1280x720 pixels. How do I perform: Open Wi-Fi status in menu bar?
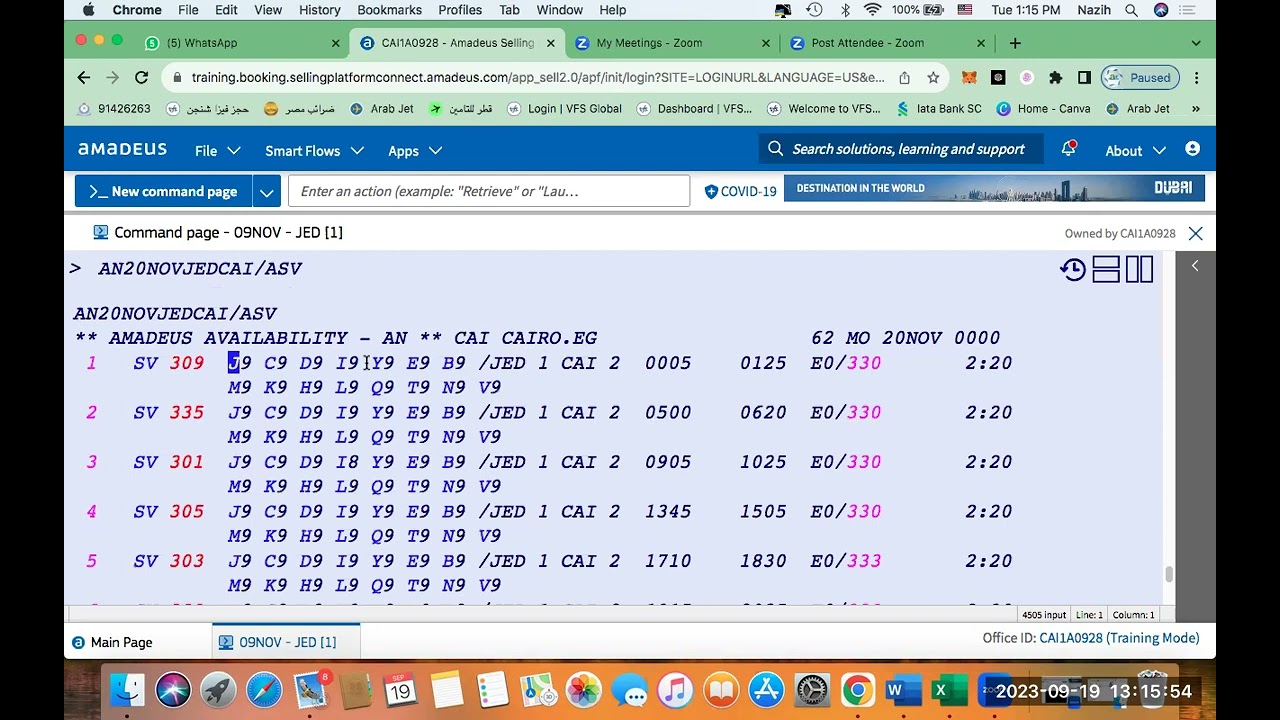[x=872, y=10]
